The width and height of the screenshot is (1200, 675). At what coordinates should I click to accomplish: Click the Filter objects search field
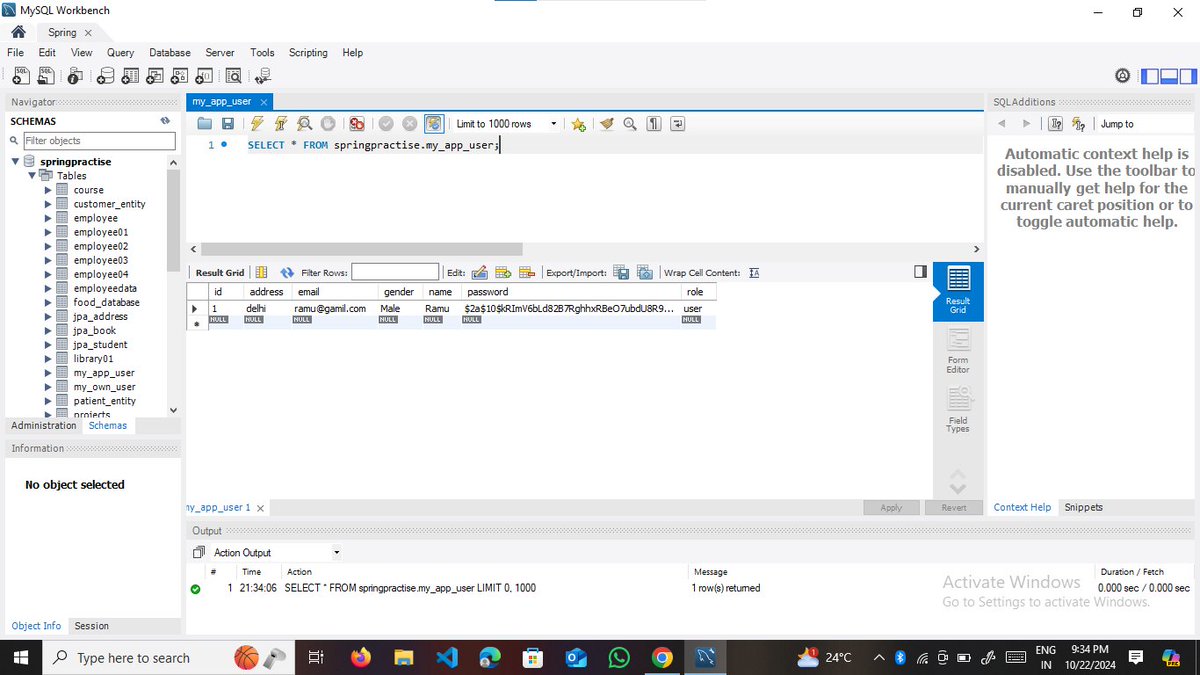point(97,141)
